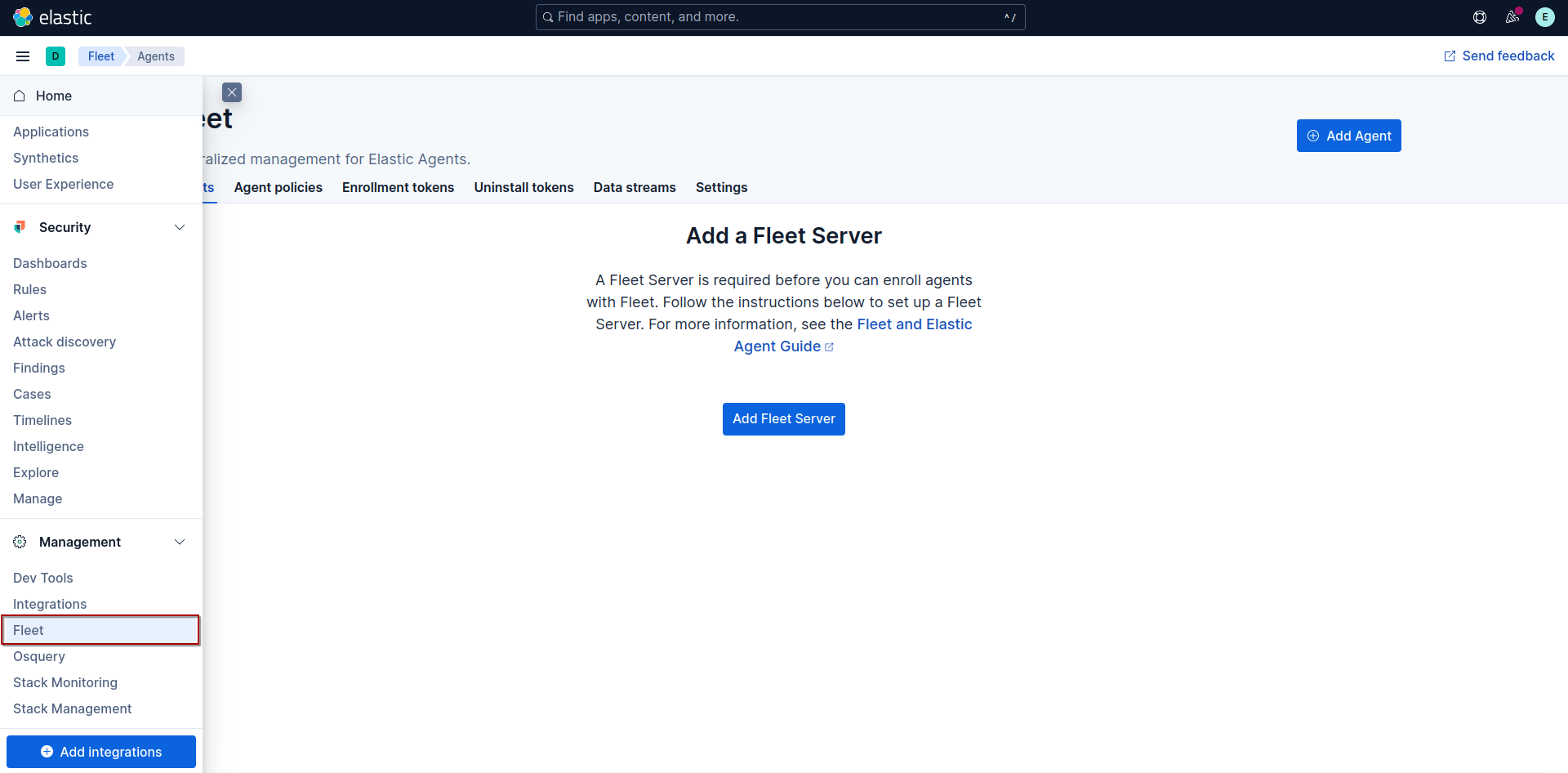This screenshot has width=1568, height=773.
Task: Collapse the Management section chevron
Action: pos(180,542)
